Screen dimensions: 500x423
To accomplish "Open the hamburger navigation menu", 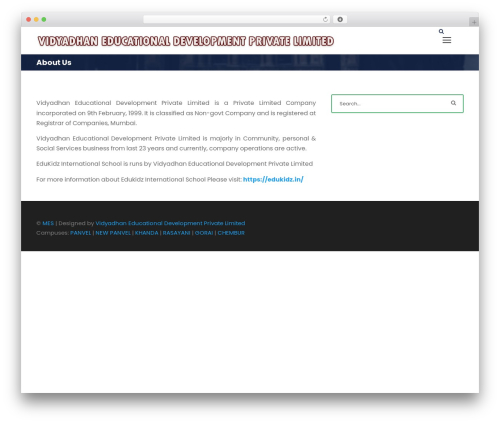I will pos(447,40).
